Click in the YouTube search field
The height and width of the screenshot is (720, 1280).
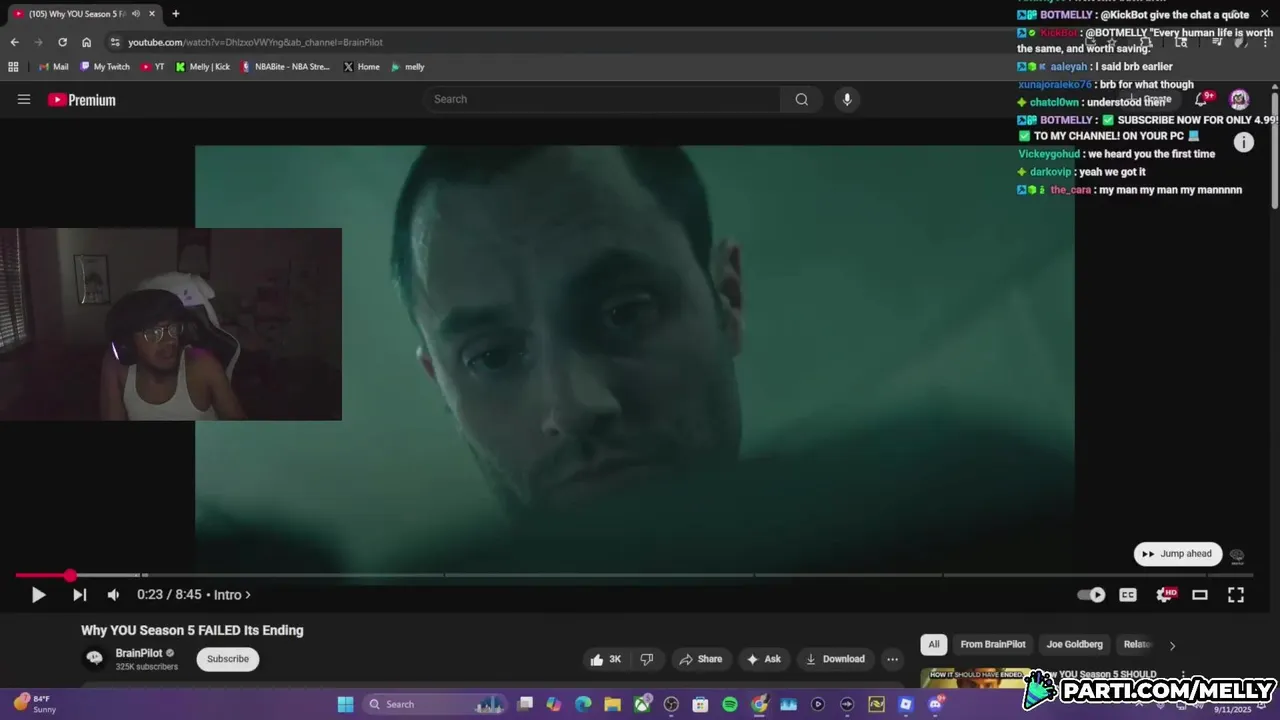[604, 99]
